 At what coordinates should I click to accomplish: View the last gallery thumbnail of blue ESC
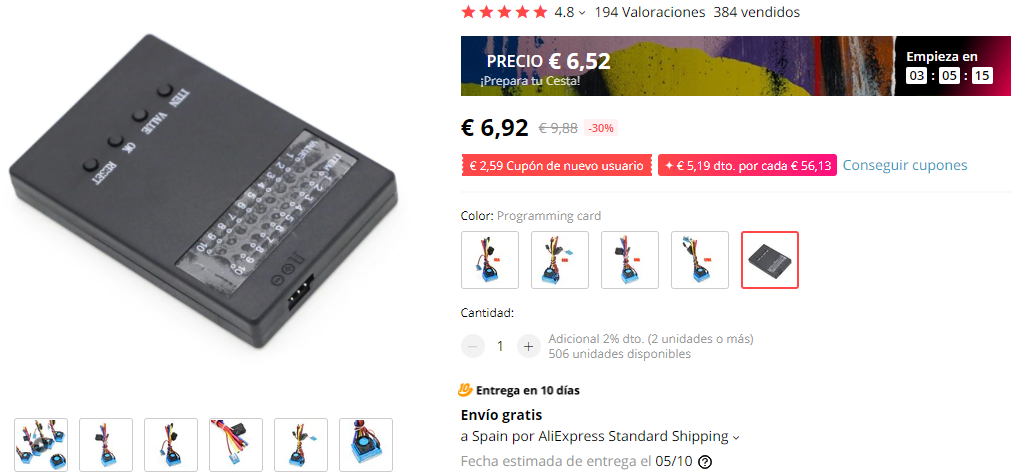click(x=366, y=445)
